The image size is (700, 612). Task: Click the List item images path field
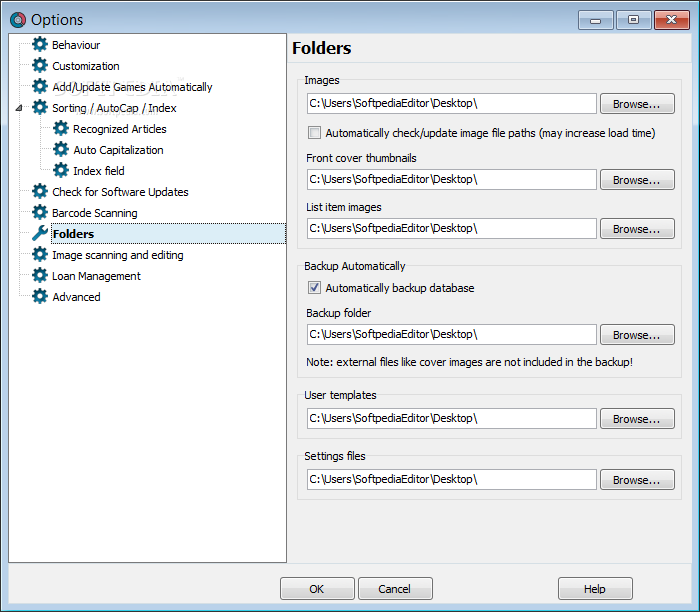point(452,229)
